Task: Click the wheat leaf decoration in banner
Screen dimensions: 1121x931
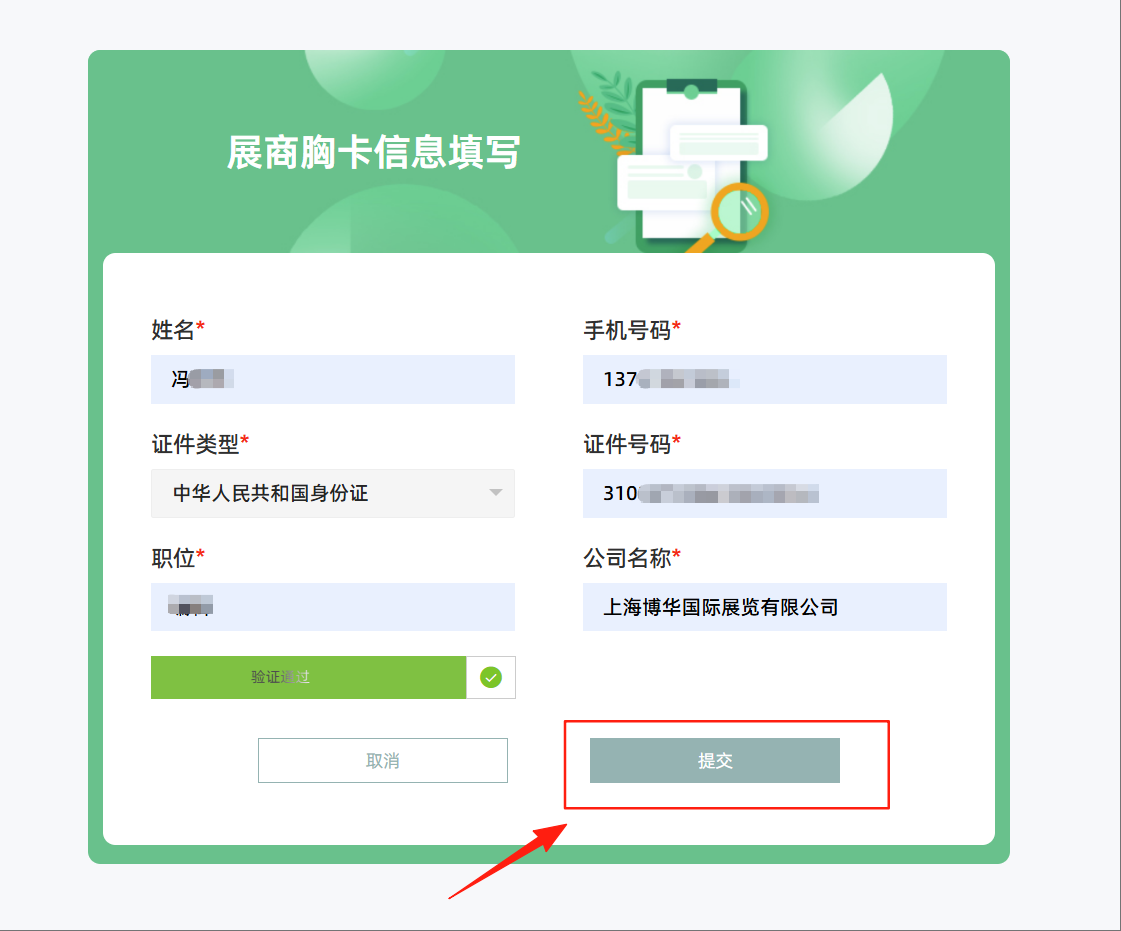Action: click(x=605, y=112)
